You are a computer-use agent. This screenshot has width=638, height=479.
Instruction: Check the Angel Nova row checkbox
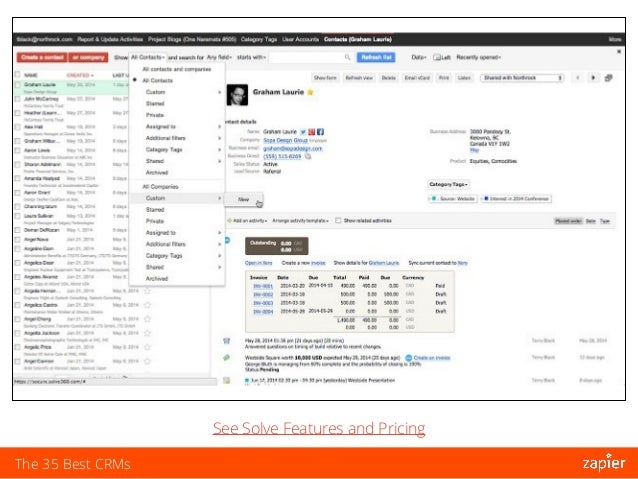coord(17,239)
